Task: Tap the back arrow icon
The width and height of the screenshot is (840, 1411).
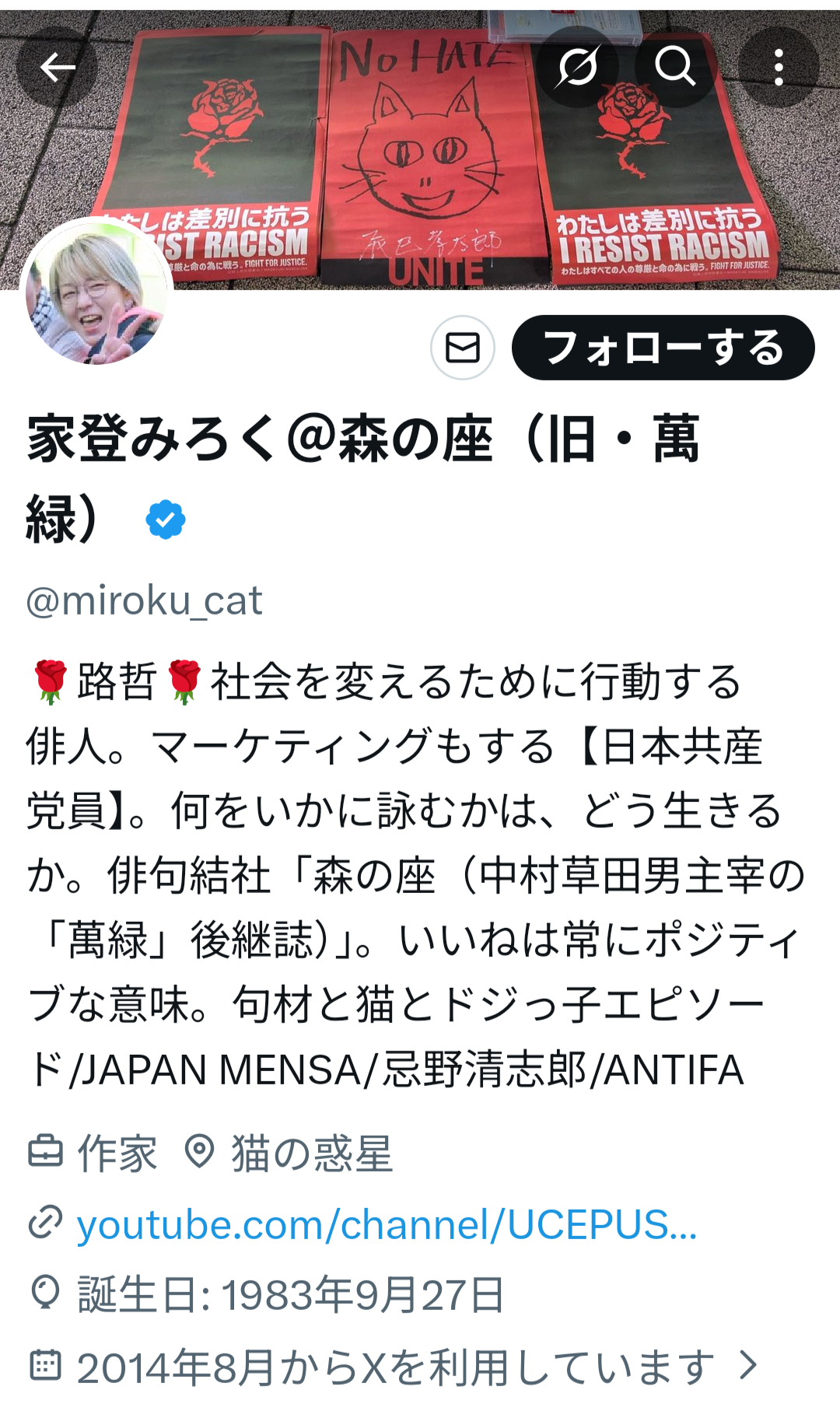Action: 57,68
